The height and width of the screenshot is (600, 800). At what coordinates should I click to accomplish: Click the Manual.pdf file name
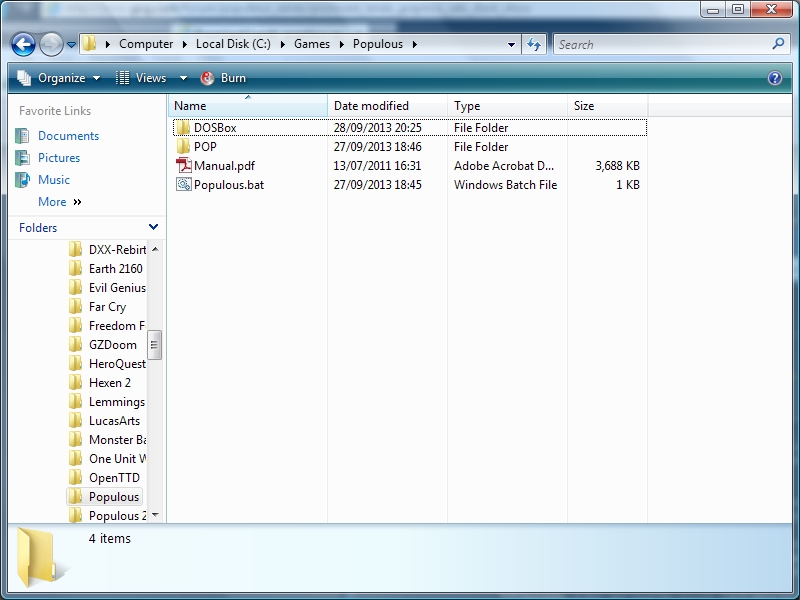point(224,166)
